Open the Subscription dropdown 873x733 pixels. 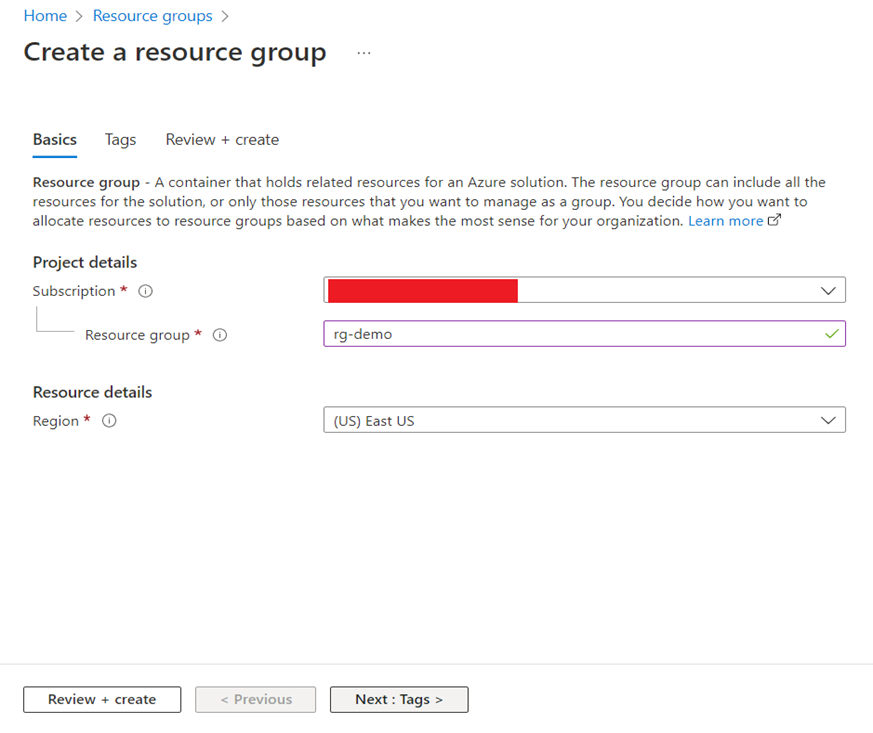pyautogui.click(x=585, y=289)
